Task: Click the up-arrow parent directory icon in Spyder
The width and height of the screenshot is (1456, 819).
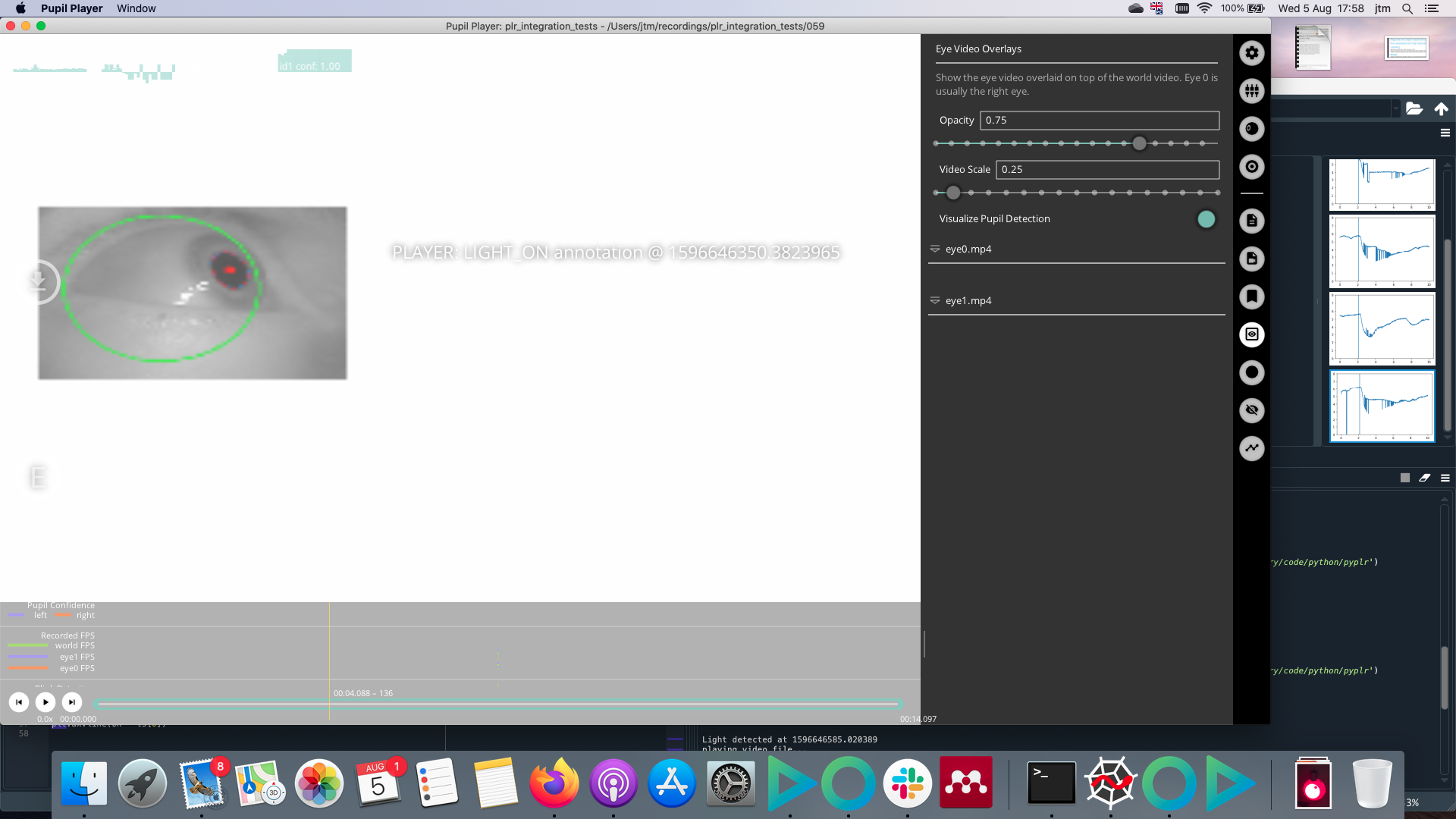Action: (x=1442, y=108)
